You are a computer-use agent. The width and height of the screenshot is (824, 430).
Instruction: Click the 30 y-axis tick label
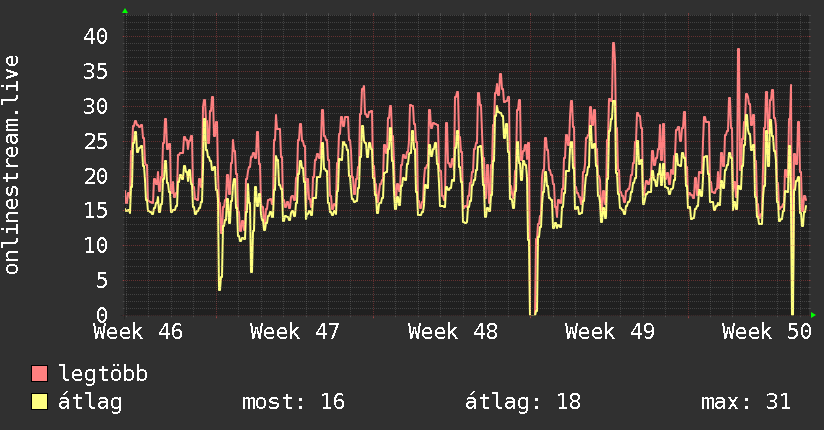click(96, 106)
